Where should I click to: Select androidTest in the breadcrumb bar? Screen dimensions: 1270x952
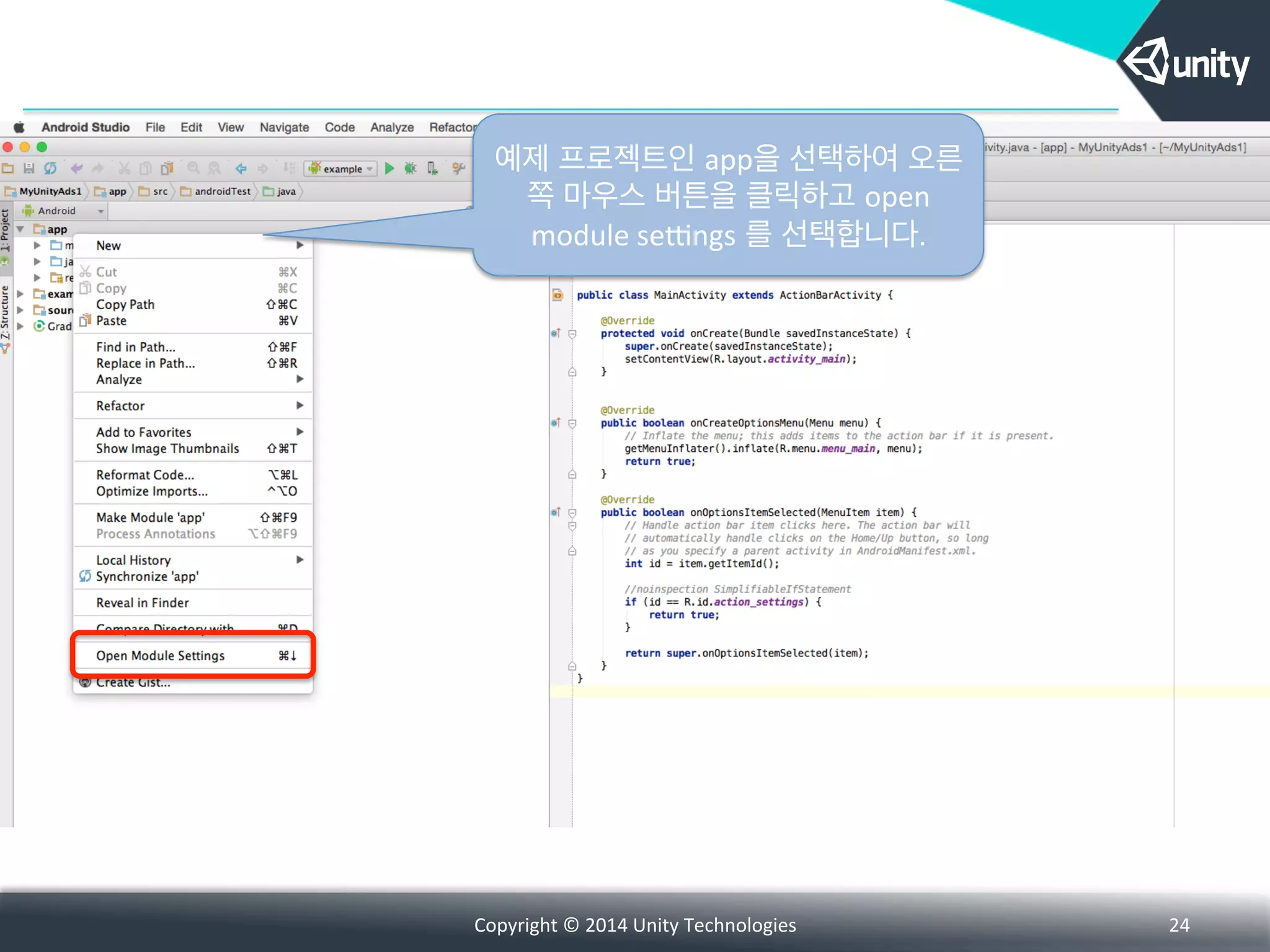point(216,192)
